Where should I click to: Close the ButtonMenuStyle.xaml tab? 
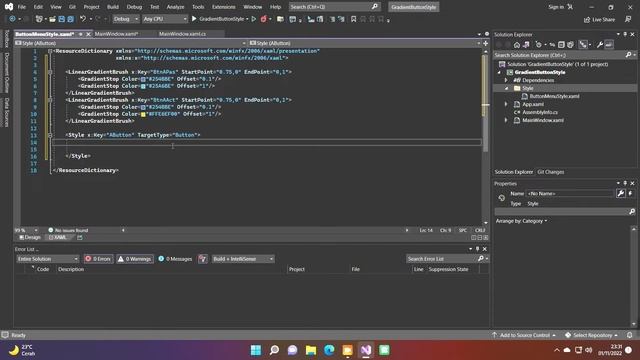[88, 34]
